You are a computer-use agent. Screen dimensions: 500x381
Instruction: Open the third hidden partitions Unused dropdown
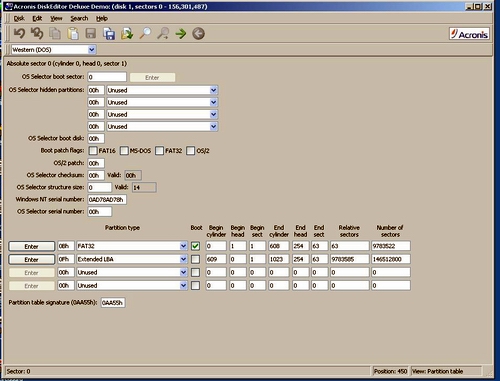(214, 114)
